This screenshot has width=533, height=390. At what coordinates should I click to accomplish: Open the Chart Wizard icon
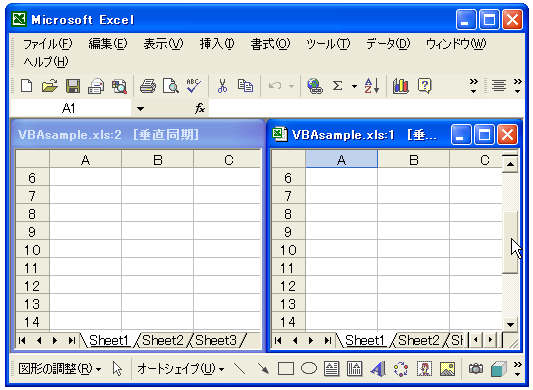click(x=400, y=86)
